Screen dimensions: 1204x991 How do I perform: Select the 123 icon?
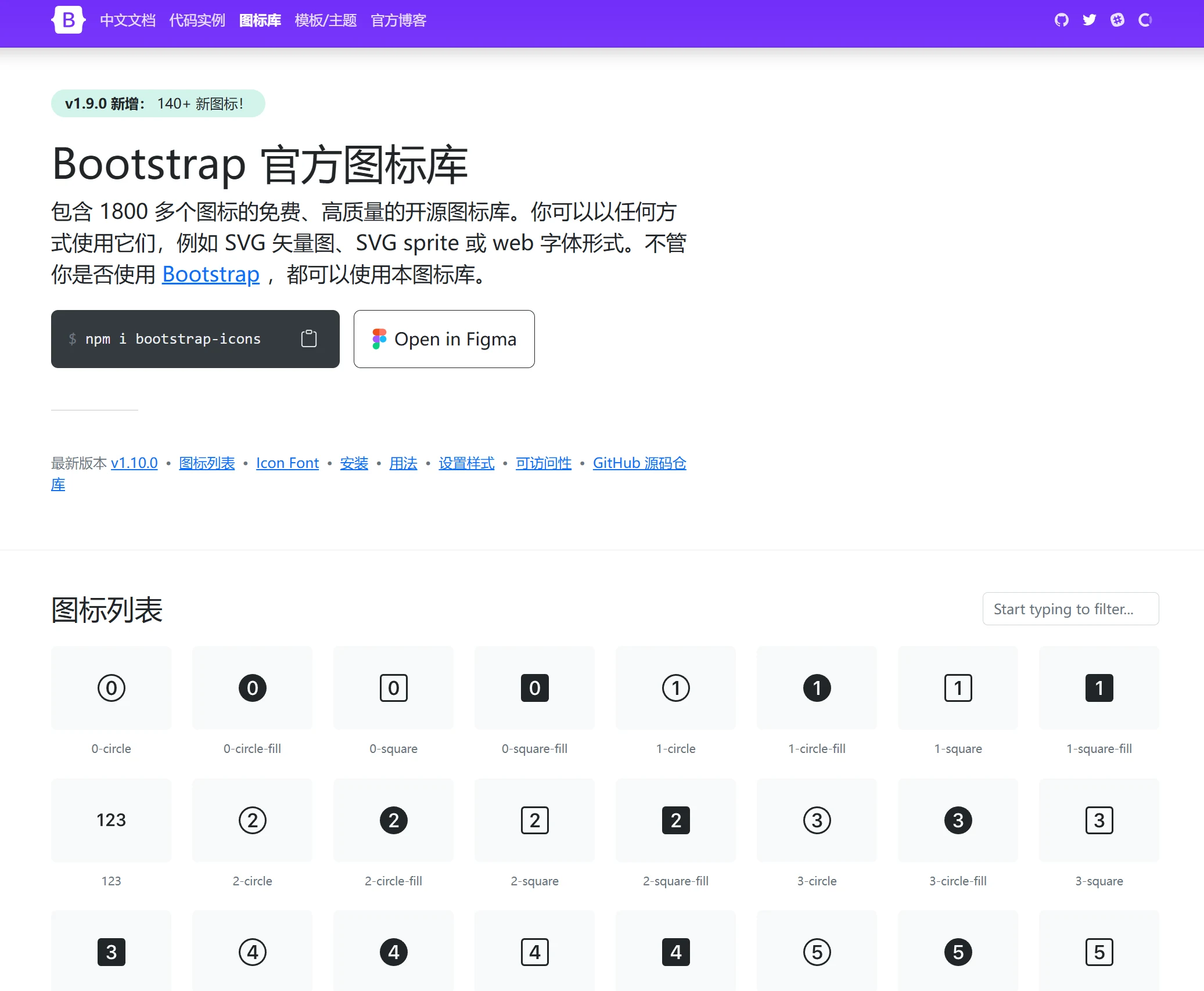tap(111, 820)
